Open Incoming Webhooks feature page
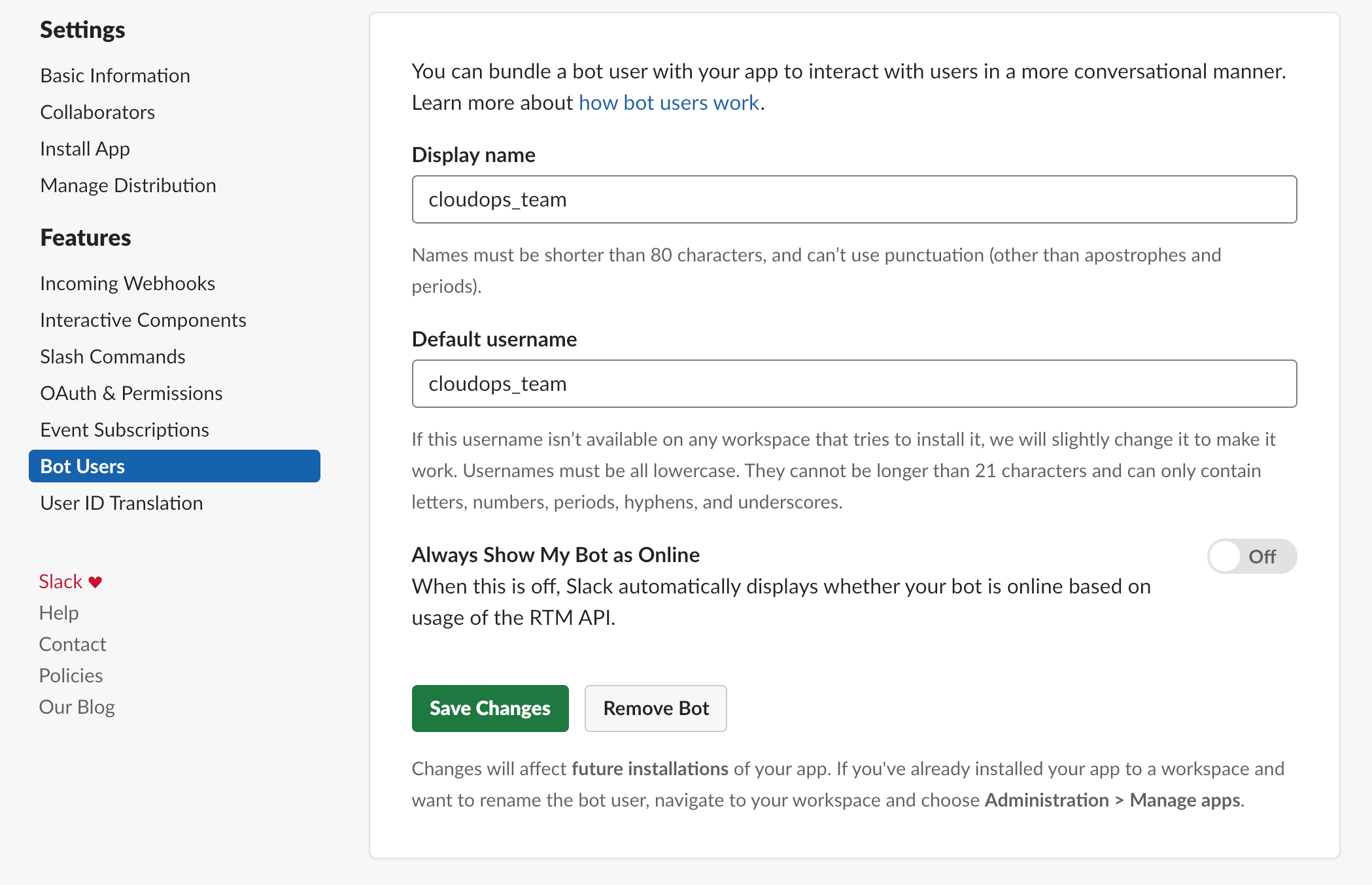Image resolution: width=1372 pixels, height=885 pixels. pyautogui.click(x=128, y=284)
